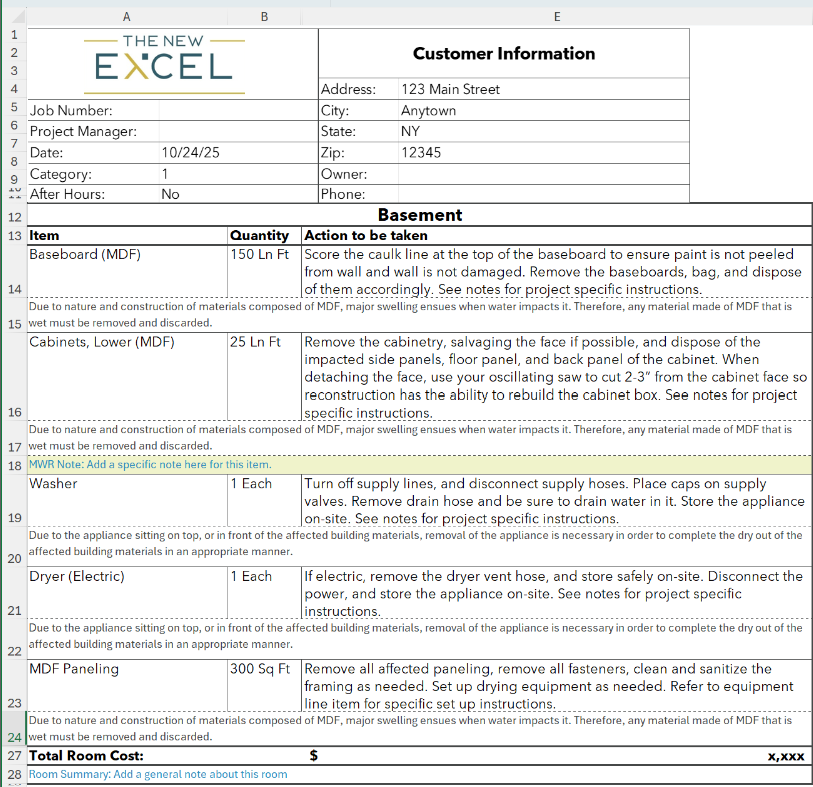The height and width of the screenshot is (787, 813).
Task: Select the Customer Information heading cell
Action: pyautogui.click(x=504, y=53)
